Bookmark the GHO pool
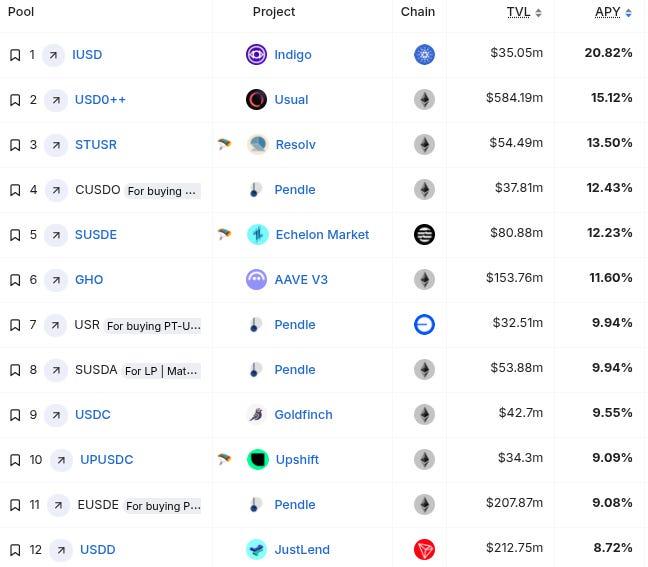648x567 pixels. [15, 280]
